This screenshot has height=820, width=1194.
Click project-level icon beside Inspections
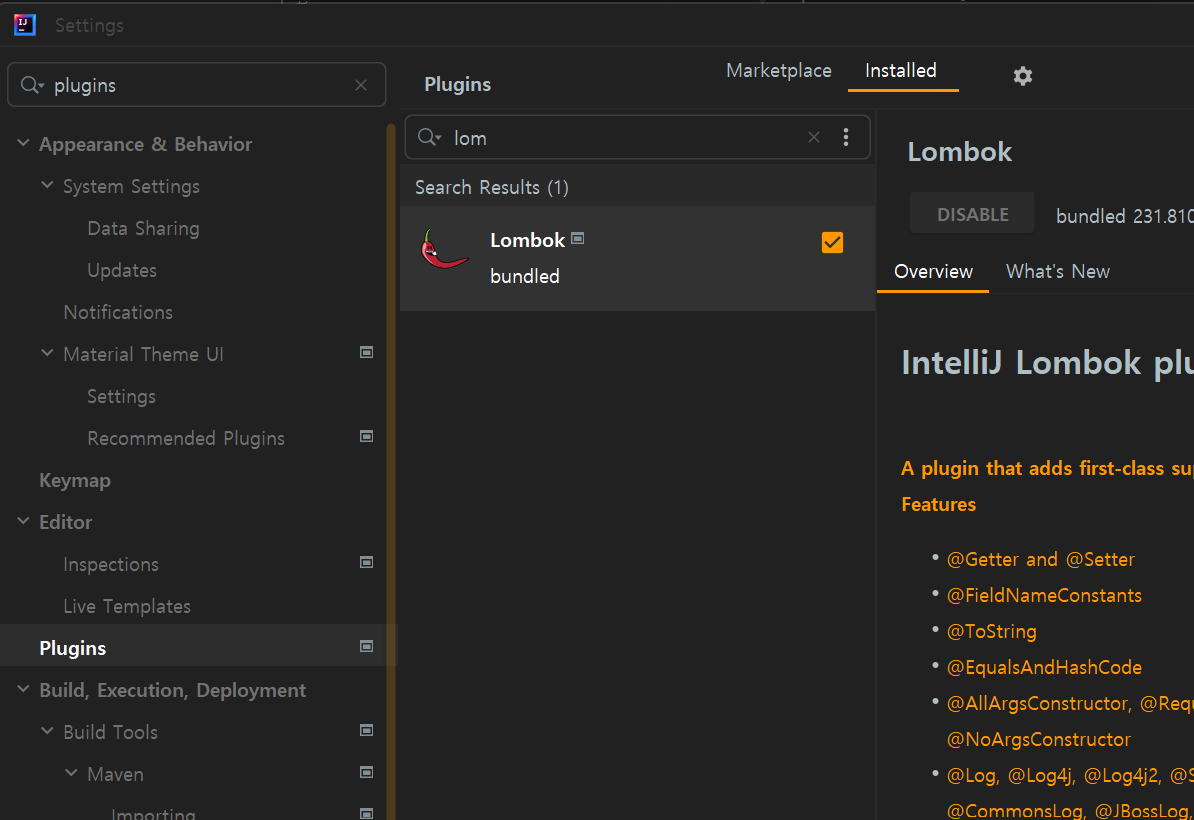366,562
